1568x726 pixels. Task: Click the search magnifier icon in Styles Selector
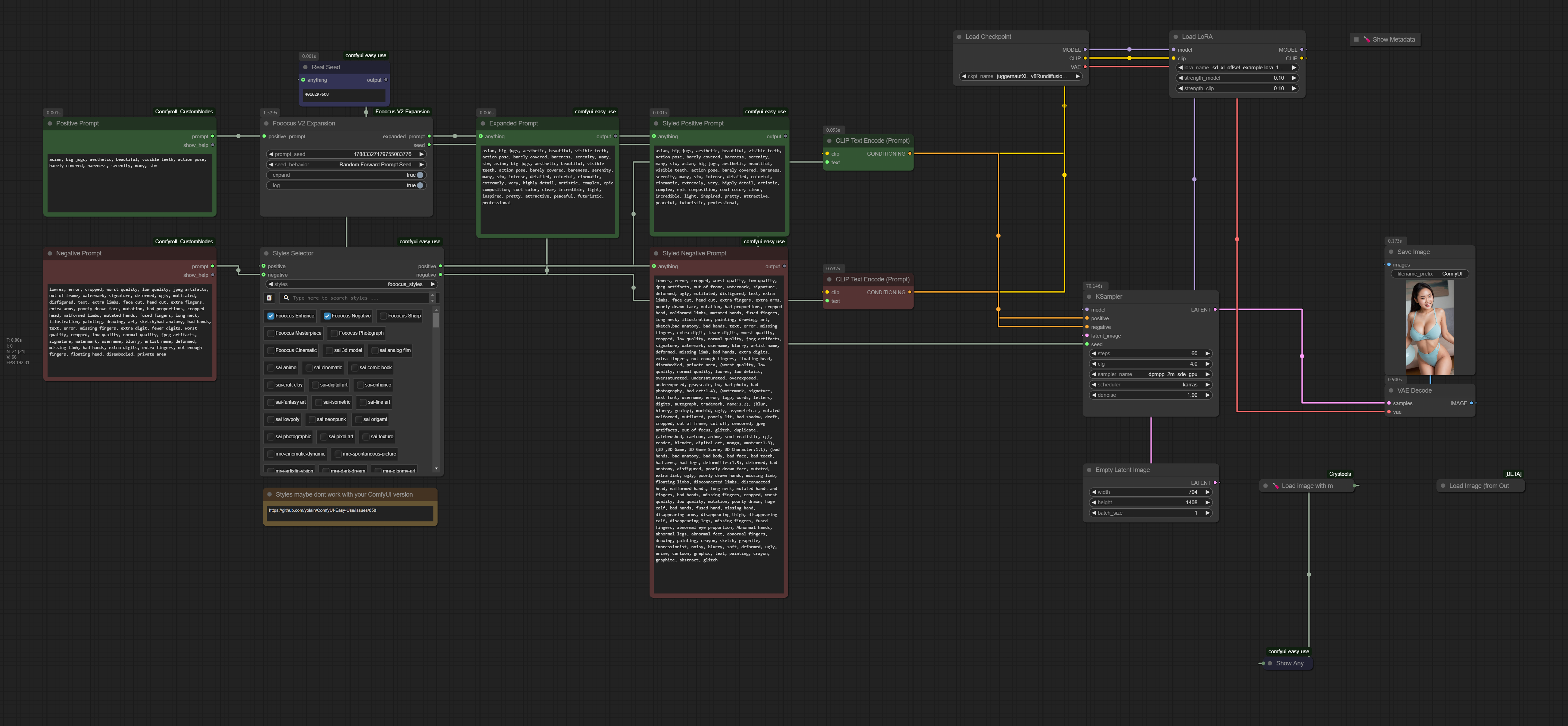coord(286,298)
